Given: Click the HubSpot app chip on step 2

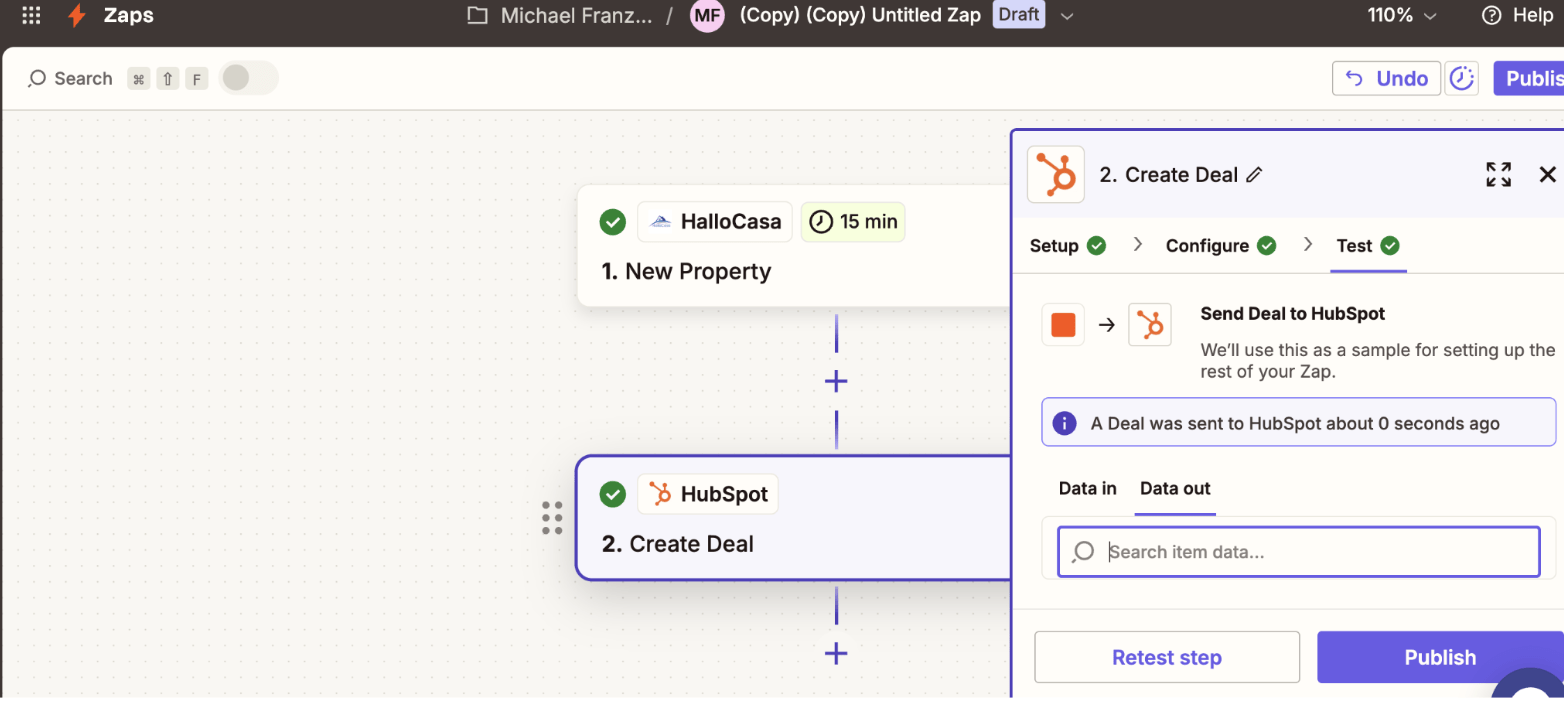Looking at the screenshot, I should [708, 494].
